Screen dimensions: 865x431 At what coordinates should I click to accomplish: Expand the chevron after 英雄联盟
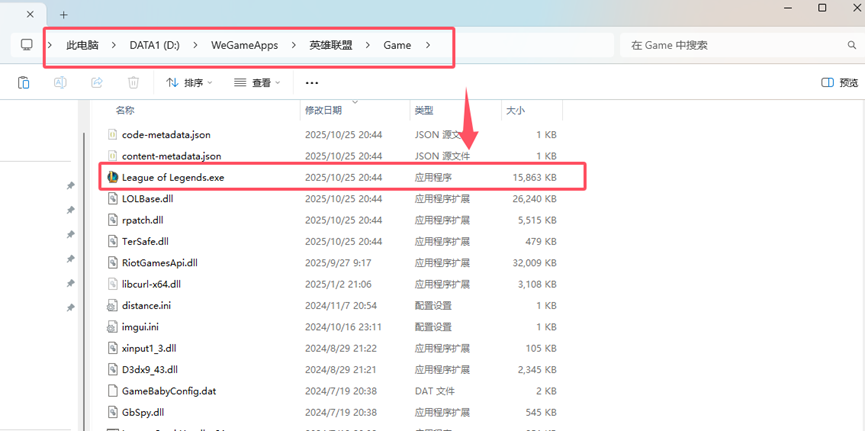click(368, 45)
